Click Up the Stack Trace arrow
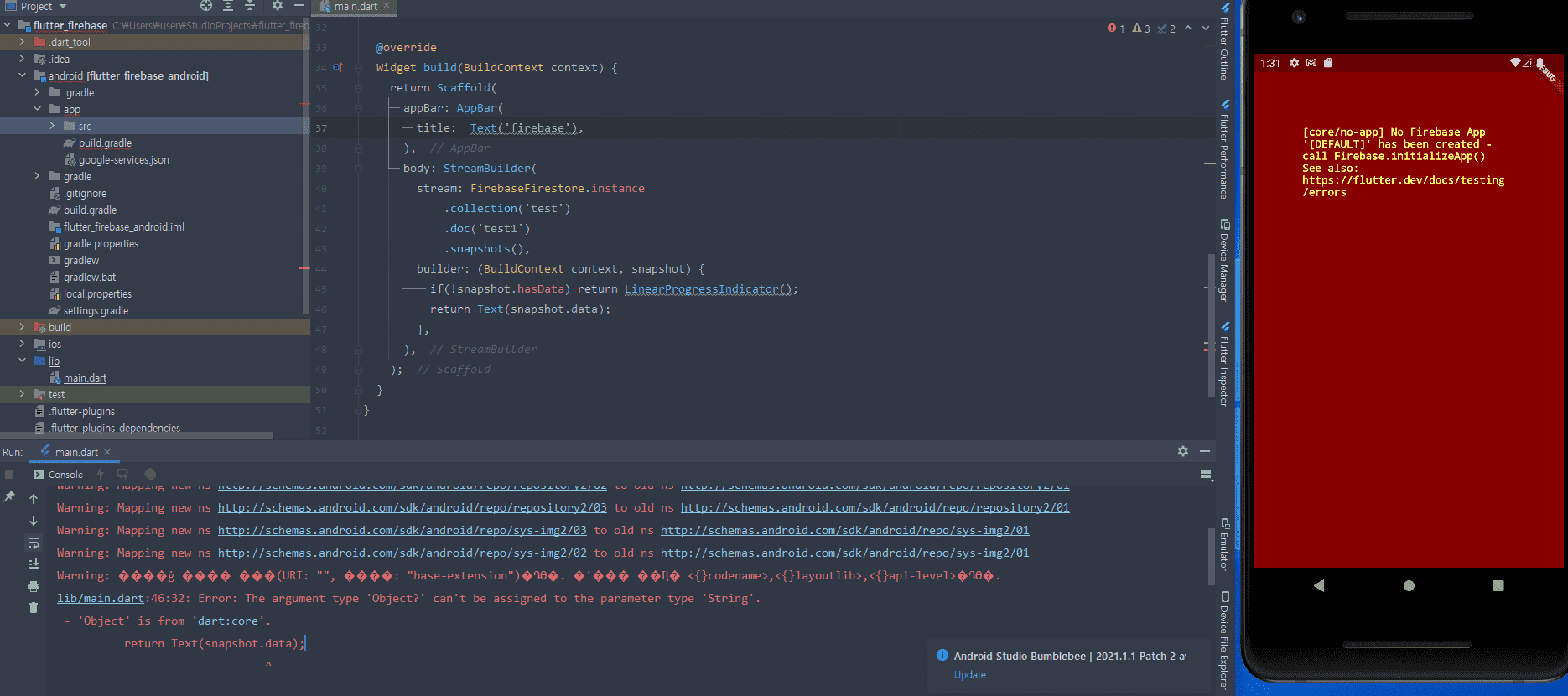 coord(34,499)
